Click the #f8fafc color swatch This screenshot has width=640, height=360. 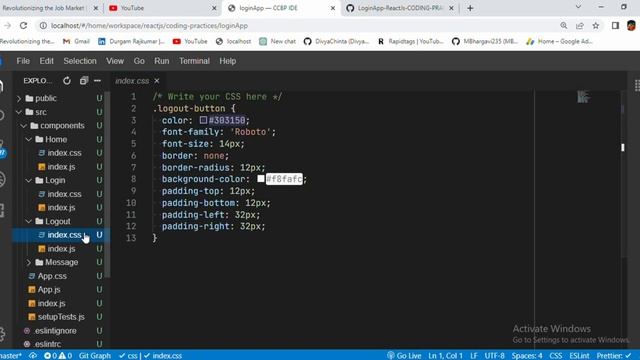(261, 179)
